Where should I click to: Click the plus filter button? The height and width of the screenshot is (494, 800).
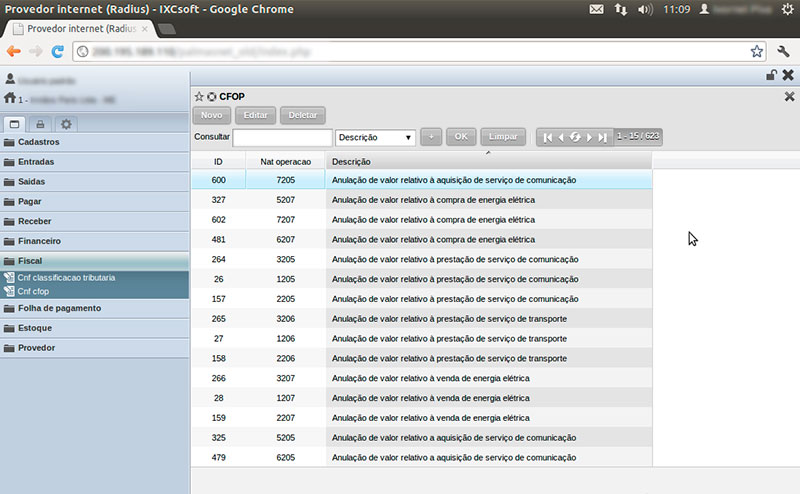(431, 137)
